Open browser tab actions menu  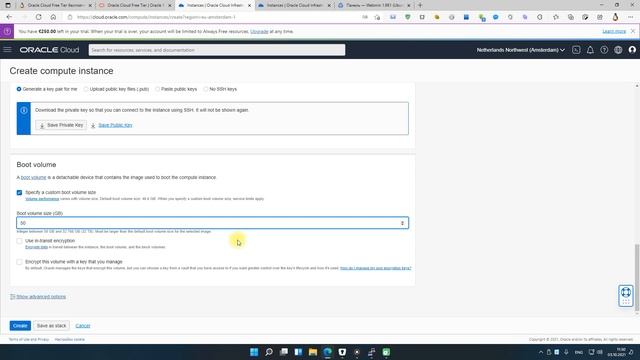click(7, 5)
